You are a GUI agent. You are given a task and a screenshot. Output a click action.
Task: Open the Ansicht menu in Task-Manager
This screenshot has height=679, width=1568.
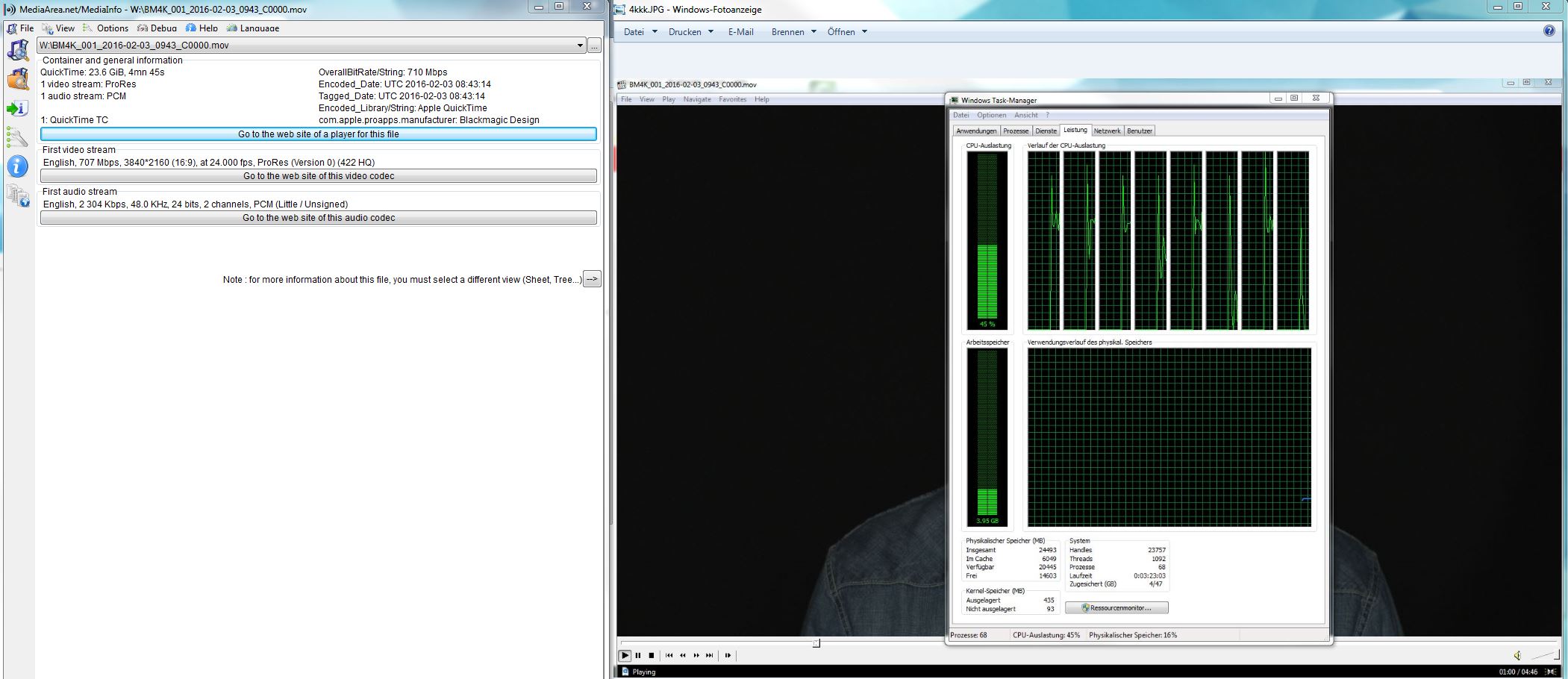[x=1026, y=116]
